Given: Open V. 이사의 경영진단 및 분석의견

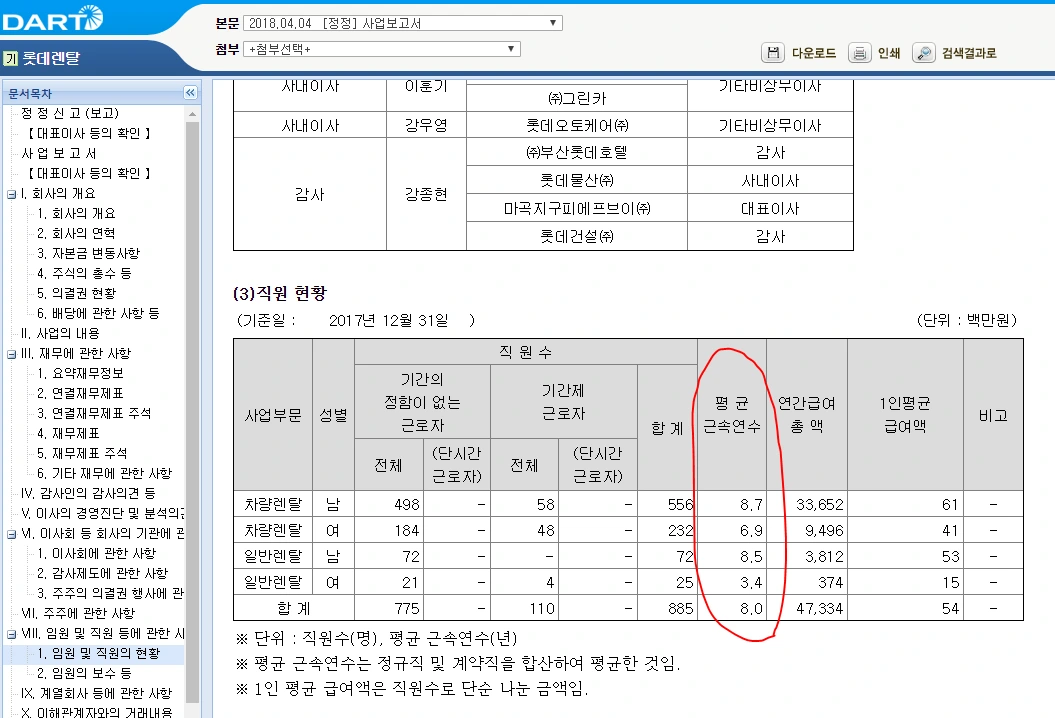Looking at the screenshot, I should point(102,513).
